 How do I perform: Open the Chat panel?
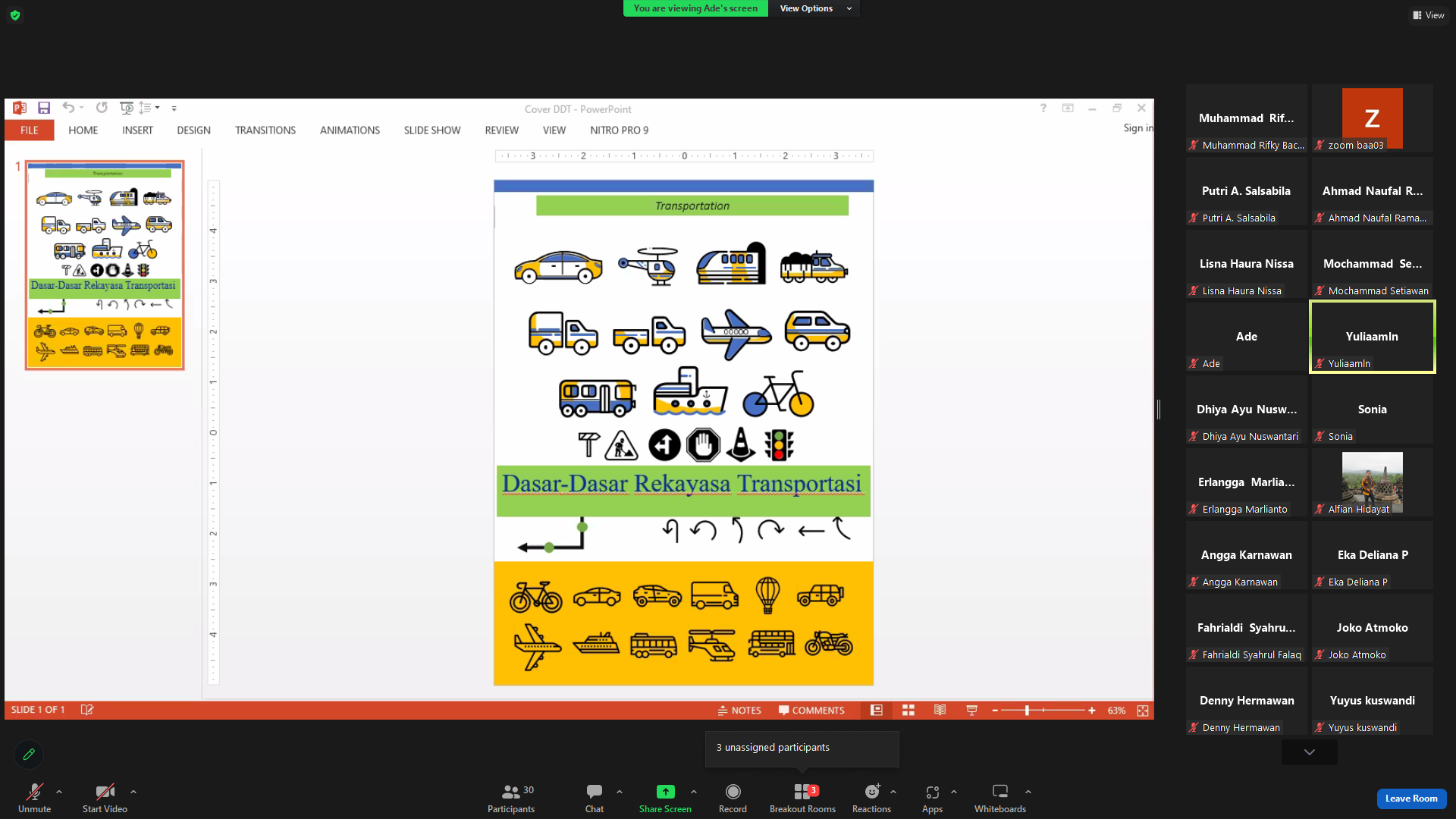tap(595, 799)
